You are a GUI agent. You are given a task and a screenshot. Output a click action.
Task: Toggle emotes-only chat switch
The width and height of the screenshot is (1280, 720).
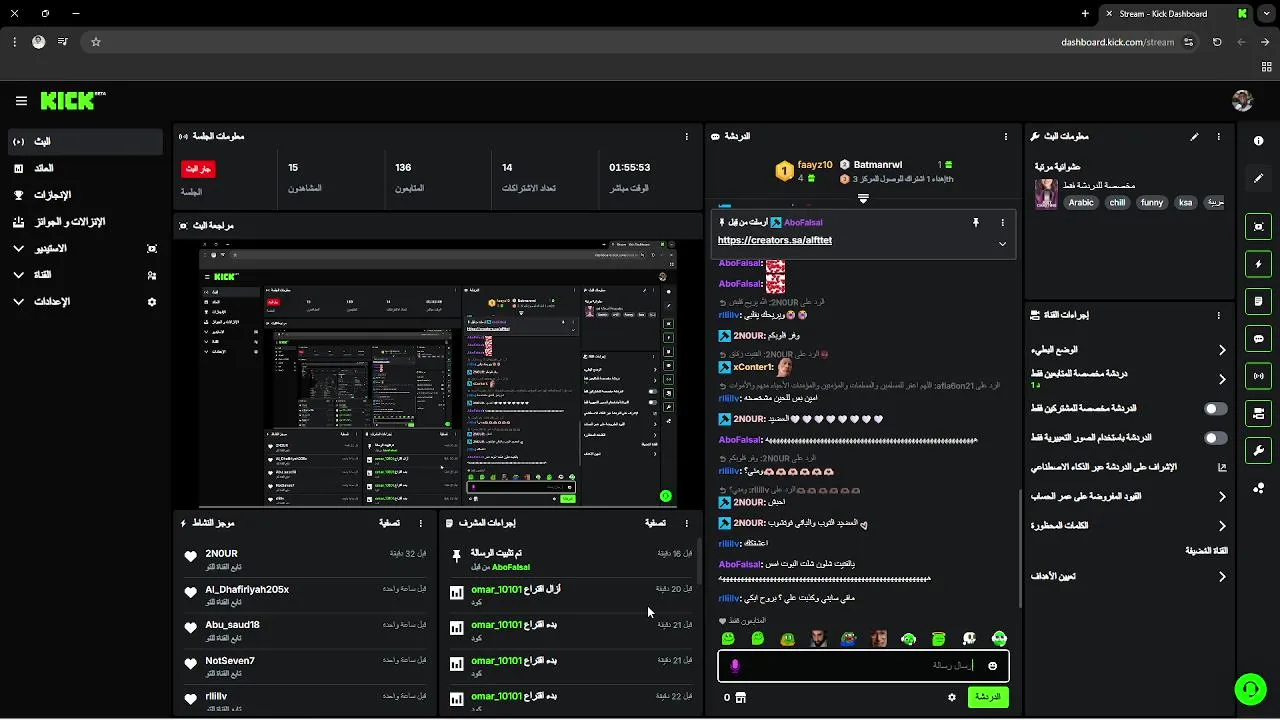point(1215,438)
